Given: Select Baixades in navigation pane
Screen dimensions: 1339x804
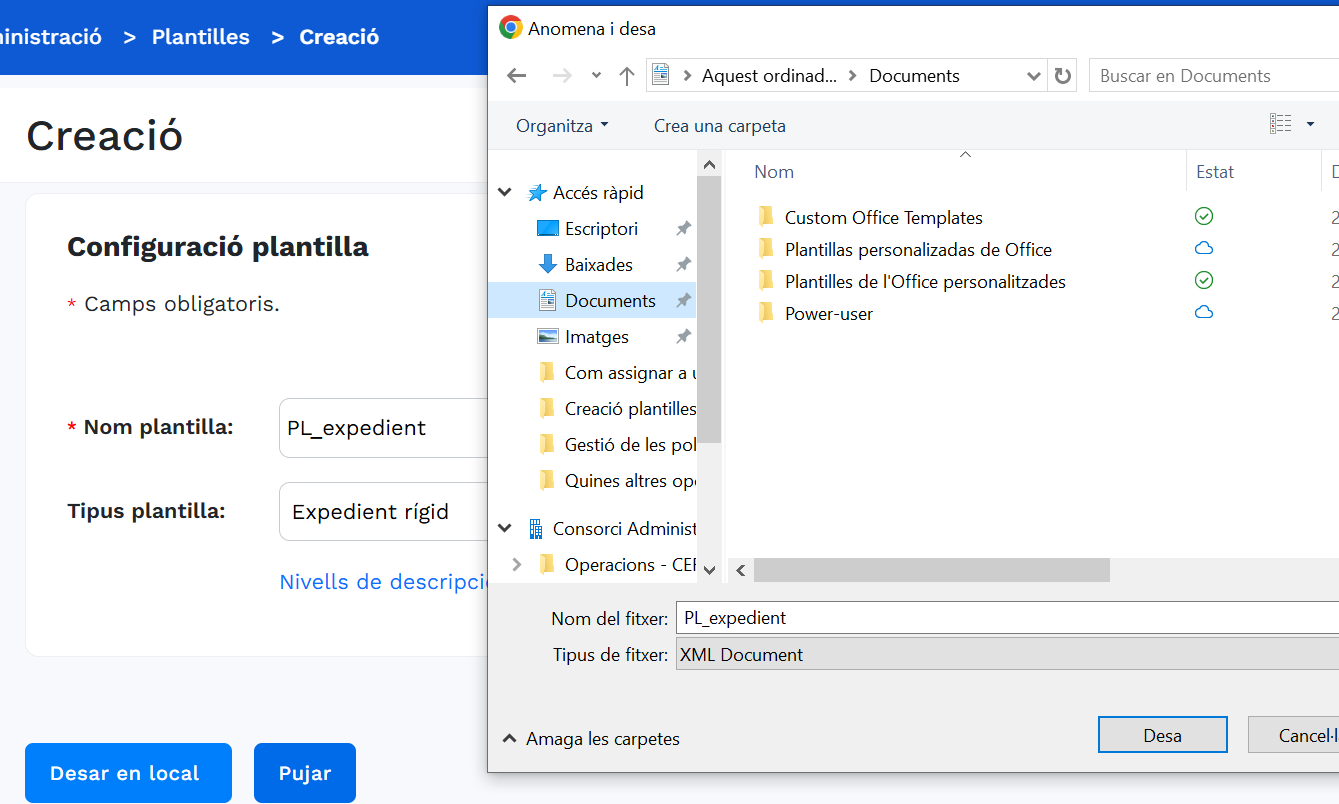Looking at the screenshot, I should click(598, 265).
